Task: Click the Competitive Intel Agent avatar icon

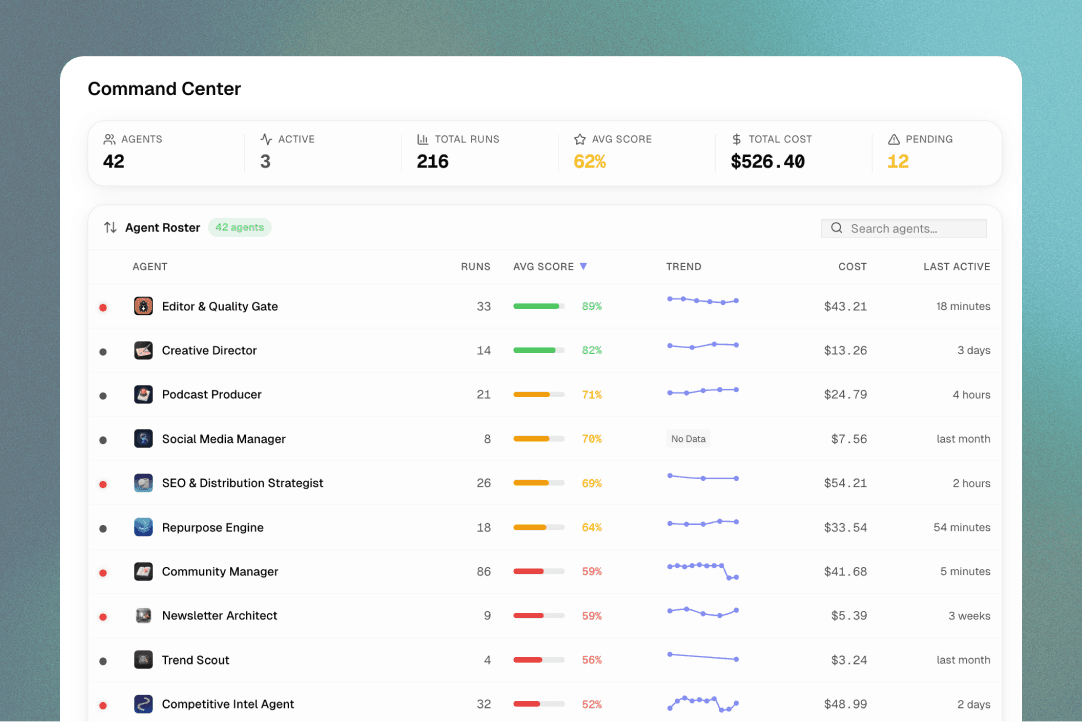Action: [x=143, y=704]
